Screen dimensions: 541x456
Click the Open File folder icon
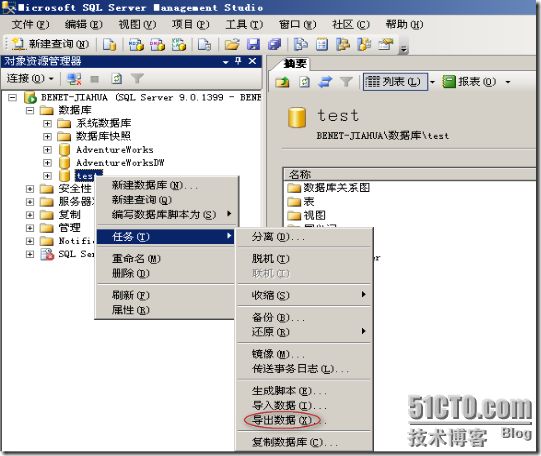(x=232, y=44)
